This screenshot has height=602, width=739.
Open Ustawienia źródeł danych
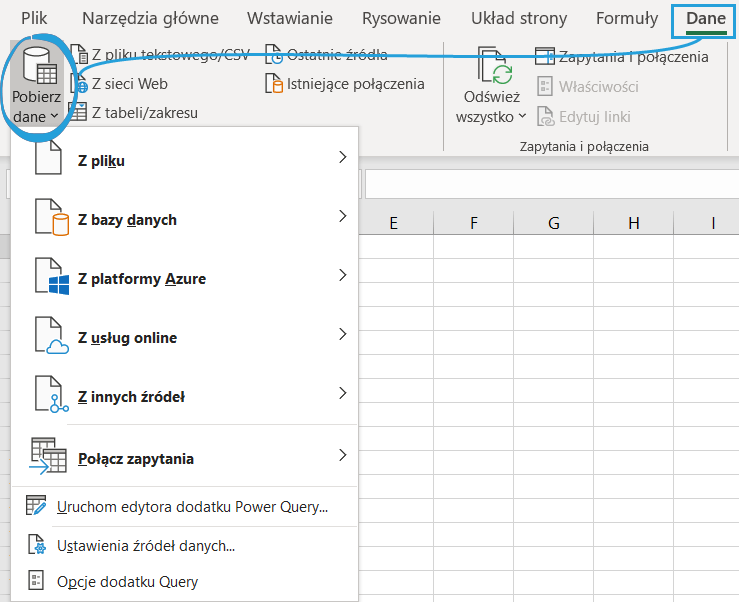[146, 546]
